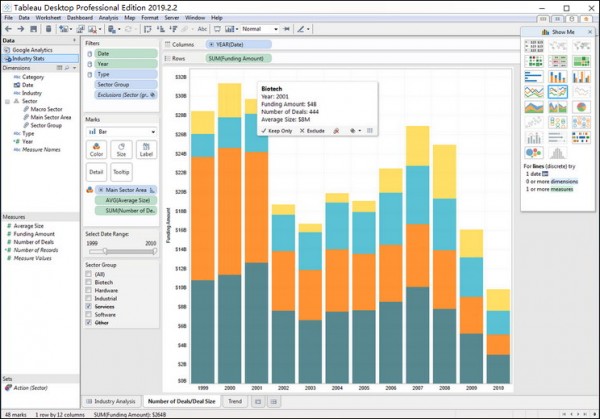
Task: Click the Select Date Range slider left handle
Action: click(x=105, y=251)
